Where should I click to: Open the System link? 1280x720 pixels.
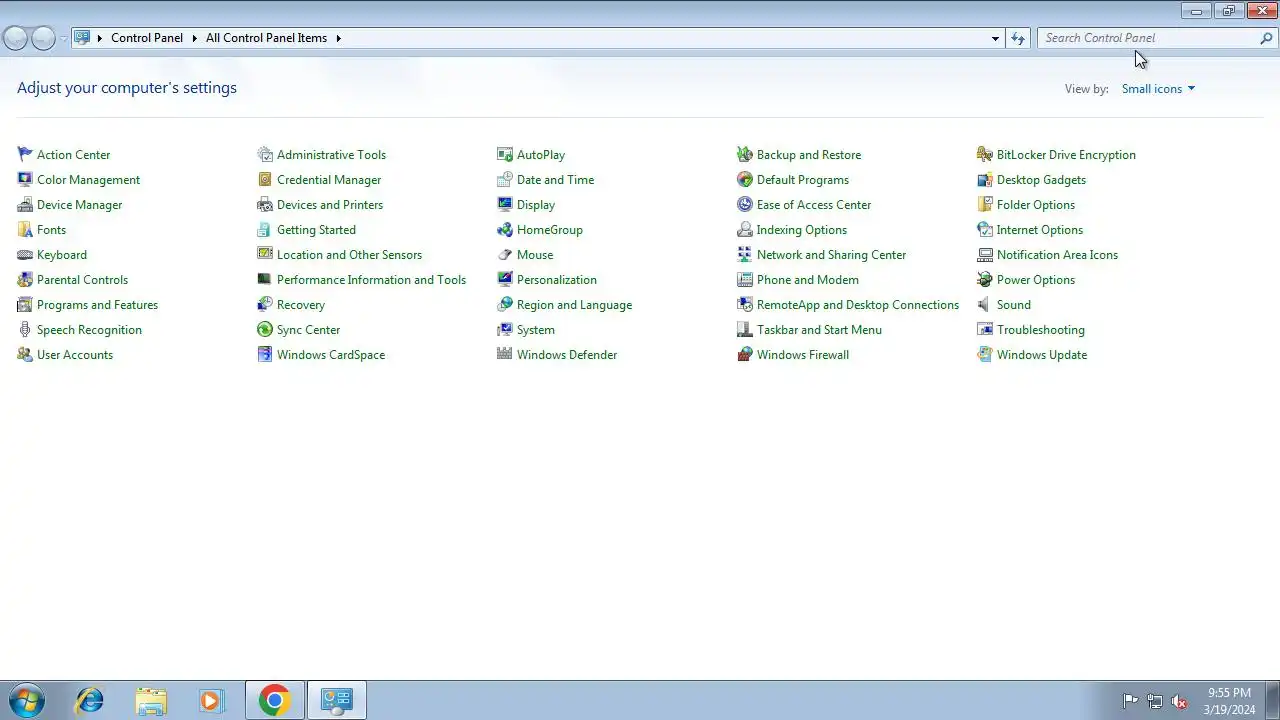pos(536,329)
